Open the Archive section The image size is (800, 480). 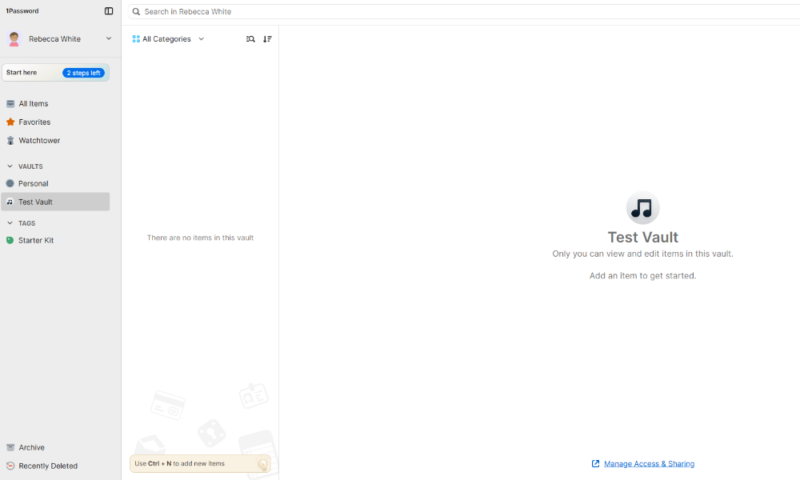[x=56, y=447]
